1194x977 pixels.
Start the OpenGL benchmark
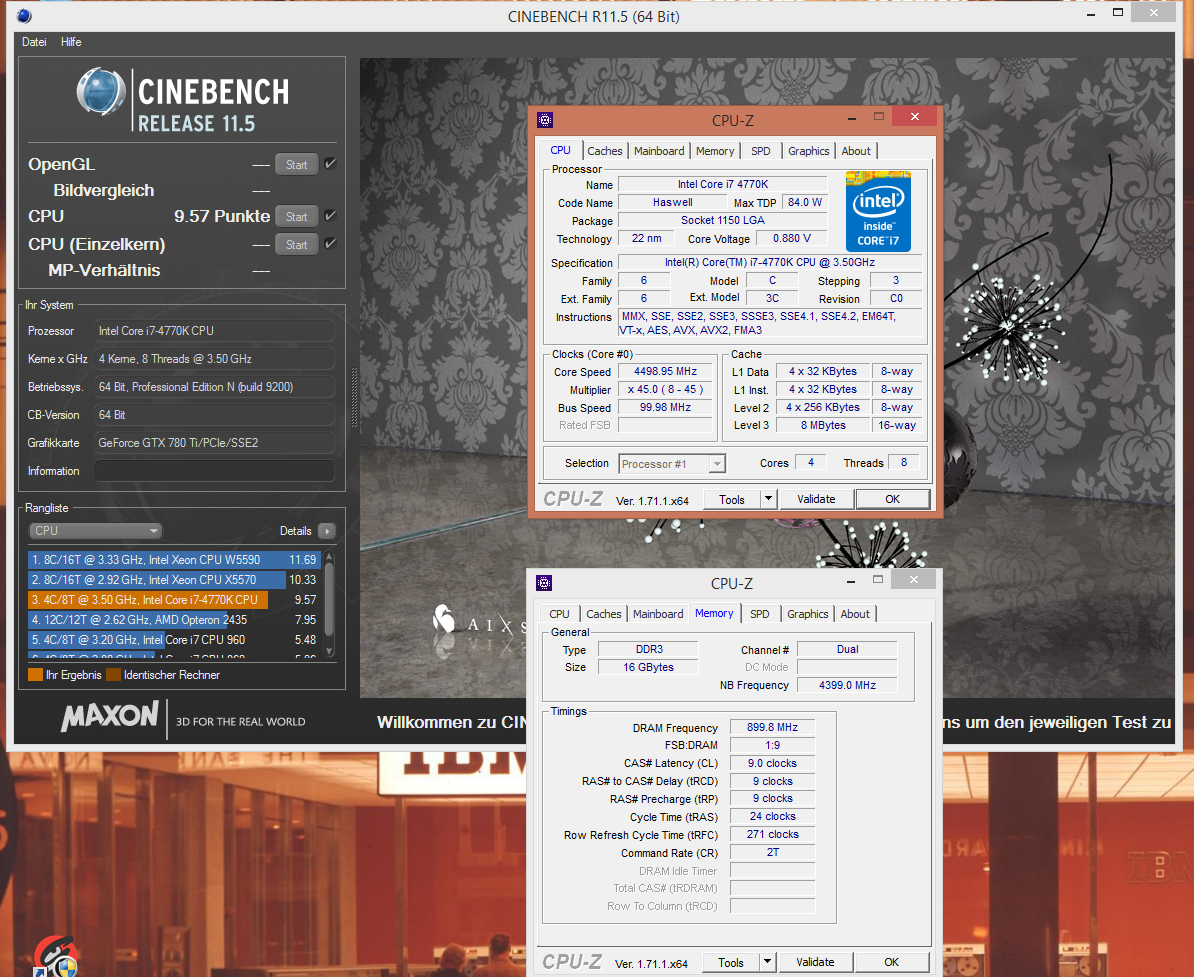click(296, 164)
